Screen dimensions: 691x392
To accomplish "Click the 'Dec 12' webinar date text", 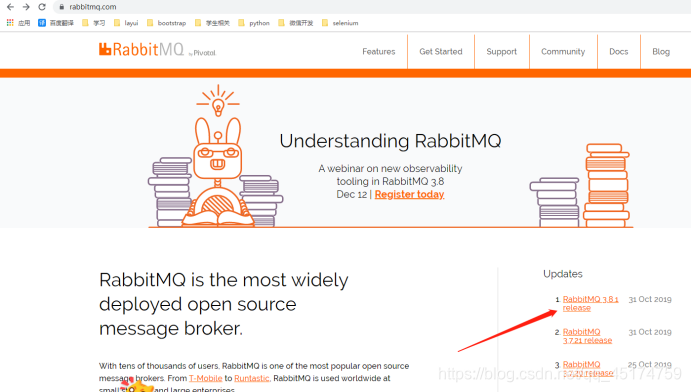I will 352,194.
